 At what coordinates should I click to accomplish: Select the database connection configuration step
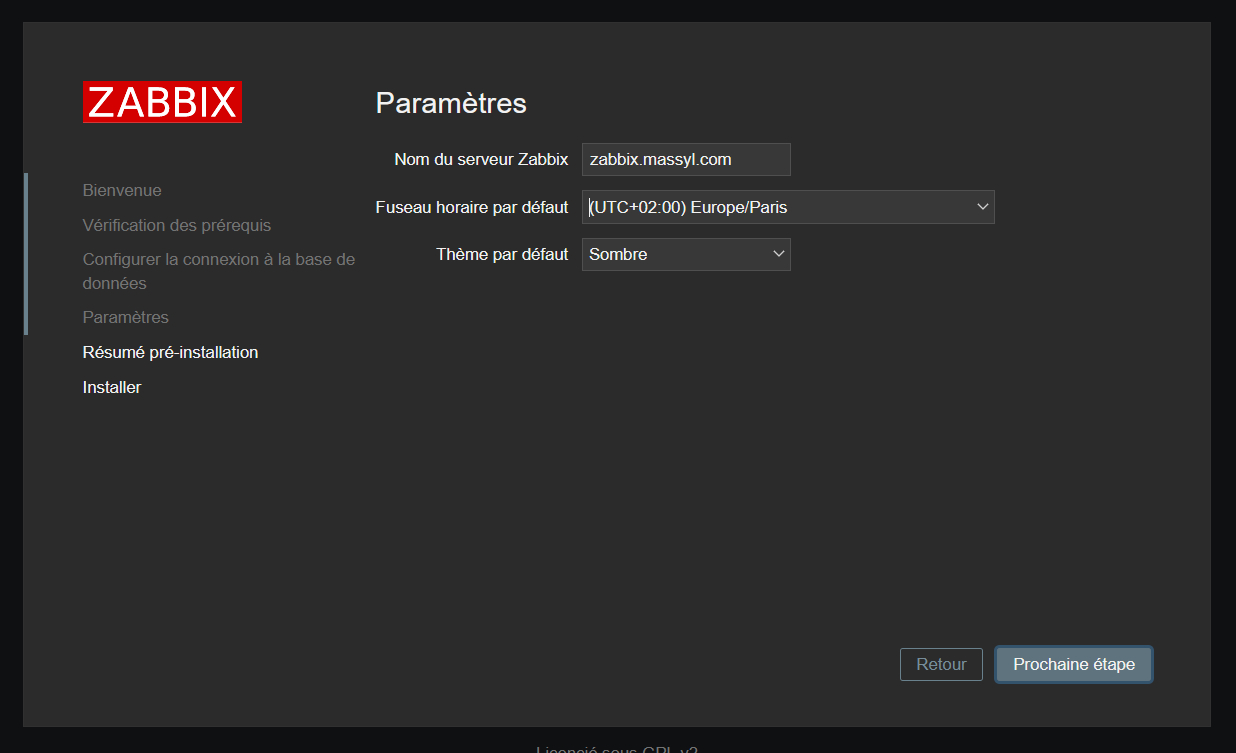219,271
